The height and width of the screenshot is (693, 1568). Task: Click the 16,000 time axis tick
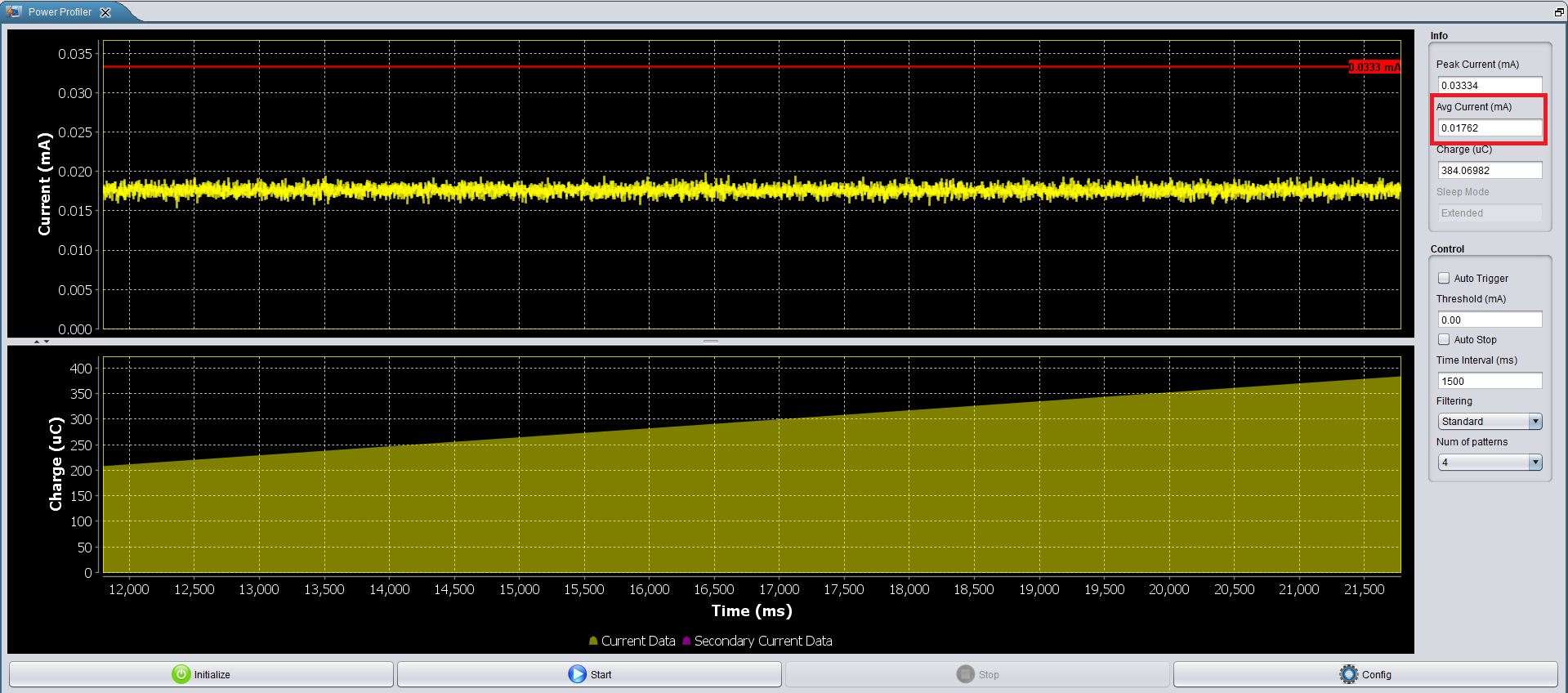(x=650, y=589)
